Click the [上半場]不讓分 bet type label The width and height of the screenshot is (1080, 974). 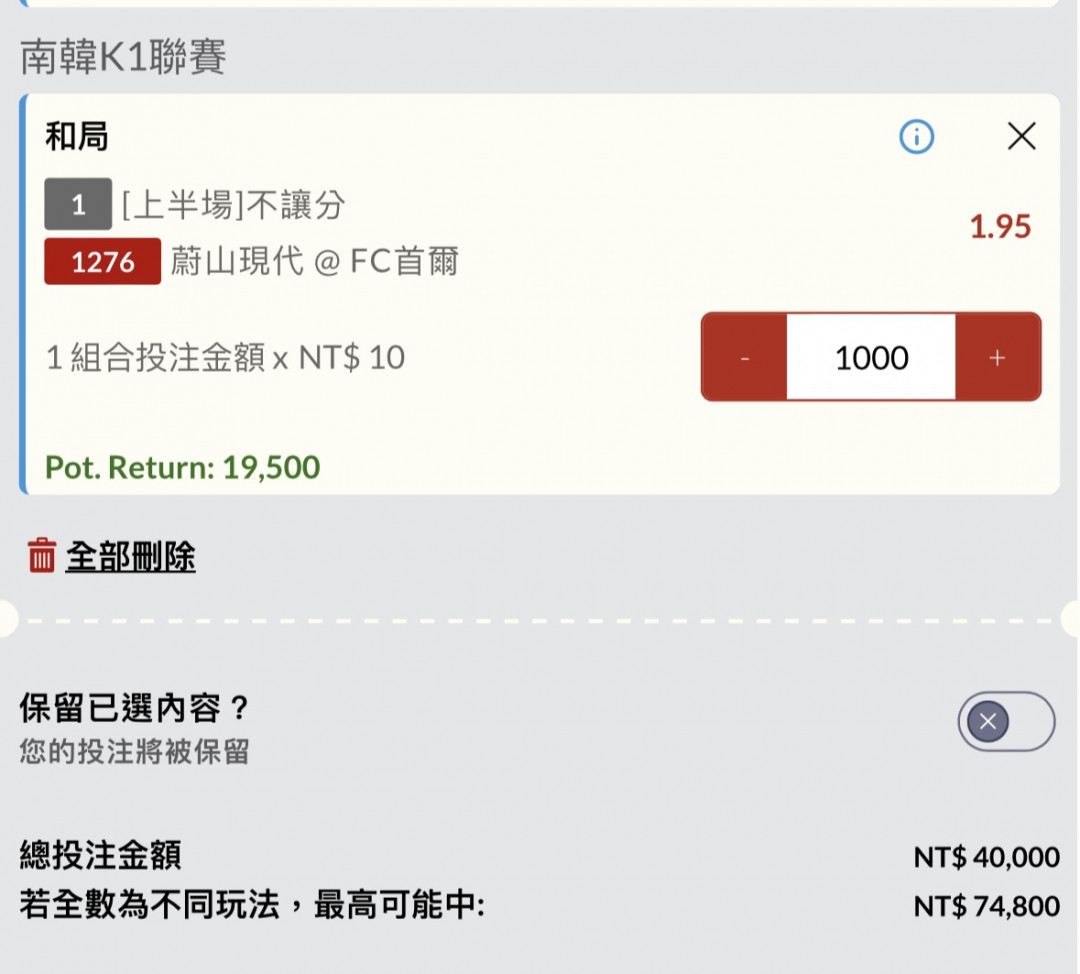tap(233, 205)
